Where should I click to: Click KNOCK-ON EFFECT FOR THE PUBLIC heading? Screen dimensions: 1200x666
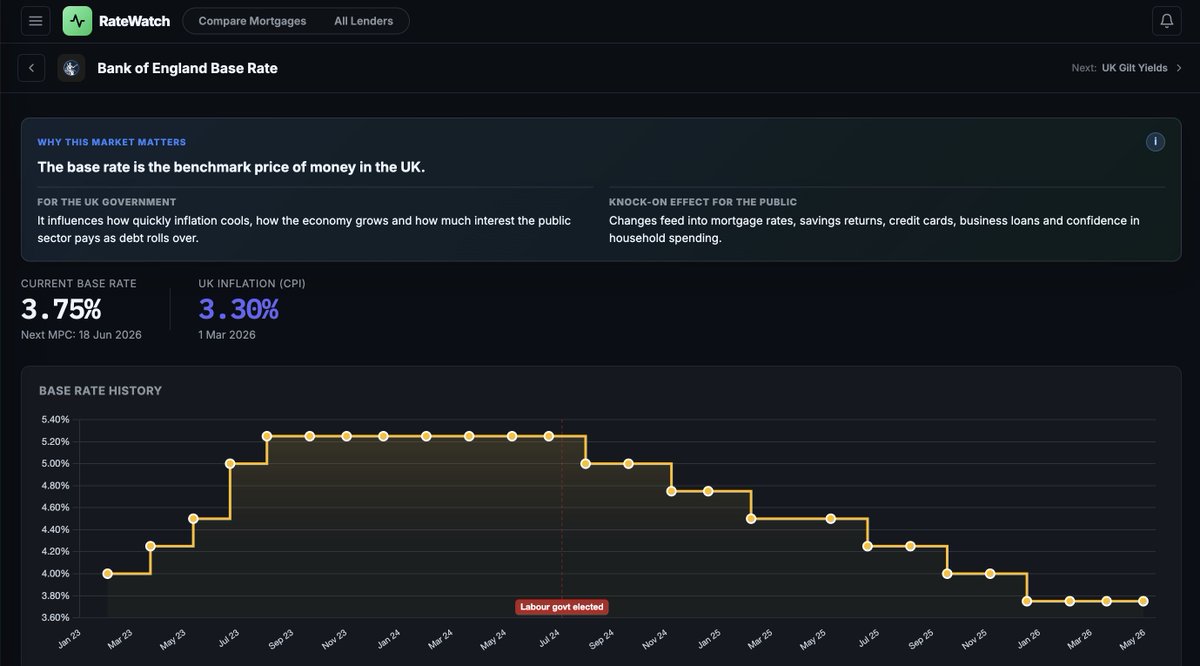pyautogui.click(x=703, y=202)
